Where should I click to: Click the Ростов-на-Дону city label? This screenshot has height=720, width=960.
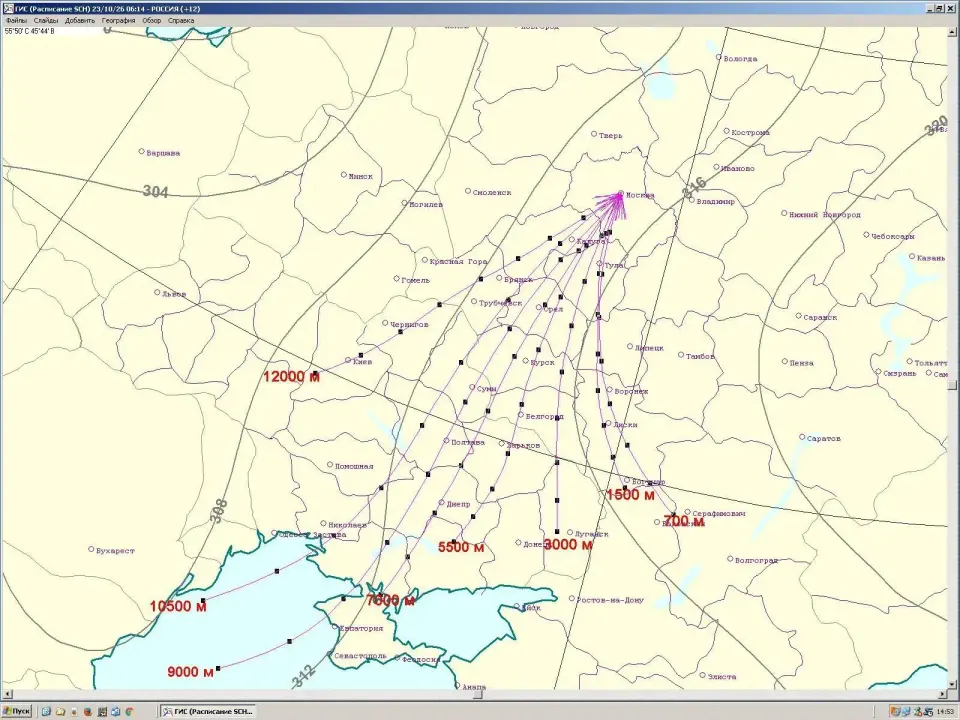[x=610, y=600]
